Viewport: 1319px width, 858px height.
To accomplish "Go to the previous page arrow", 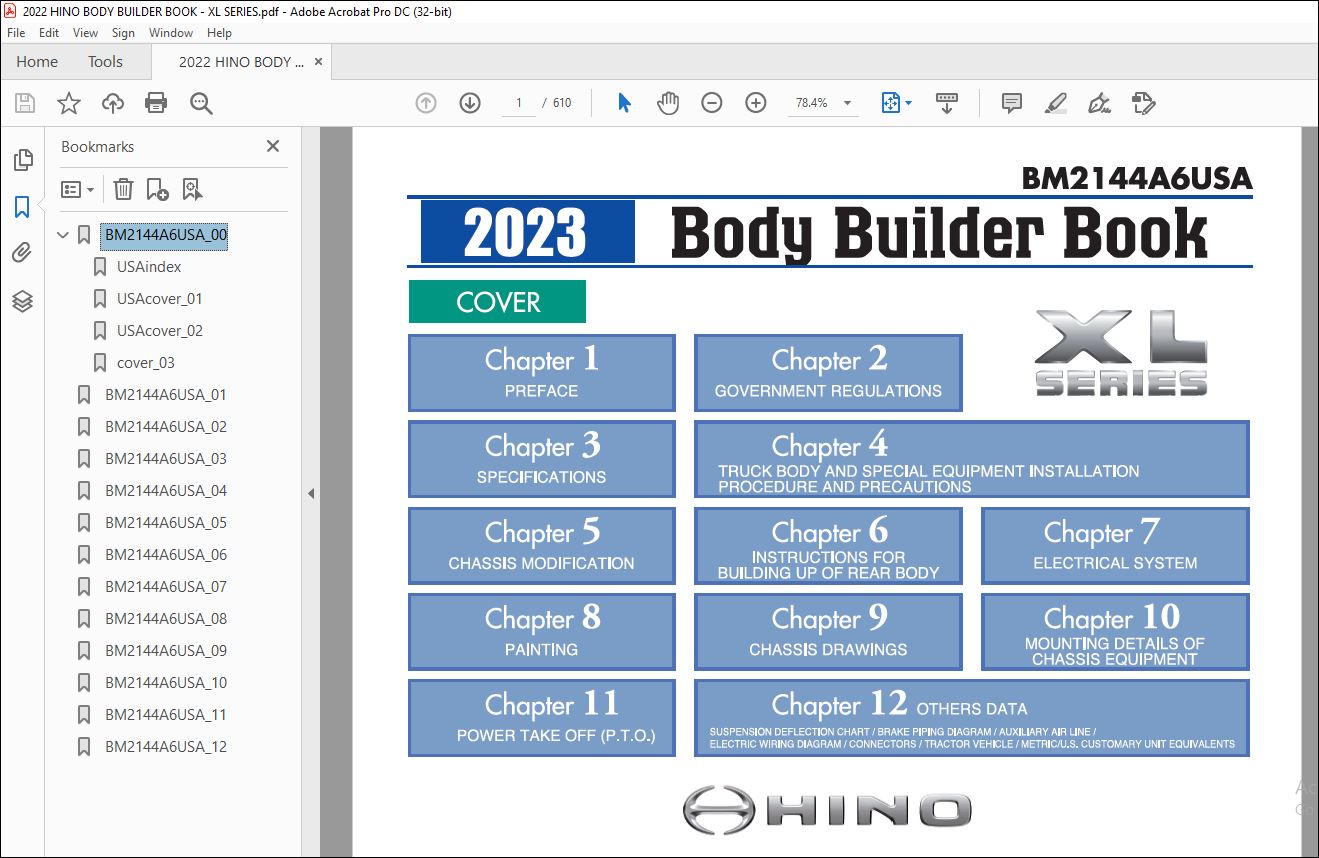I will (426, 102).
